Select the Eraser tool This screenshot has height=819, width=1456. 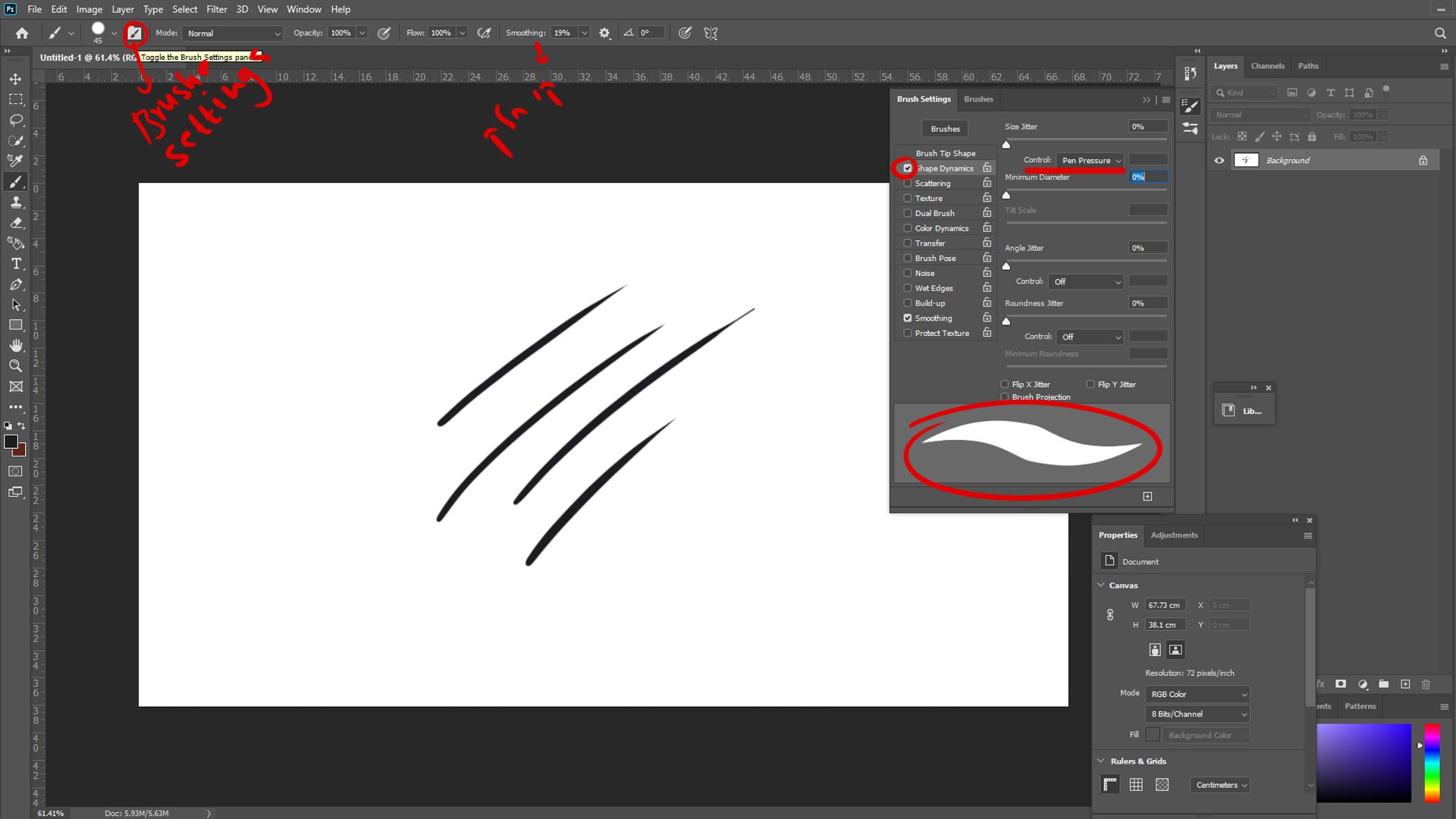pyautogui.click(x=15, y=223)
